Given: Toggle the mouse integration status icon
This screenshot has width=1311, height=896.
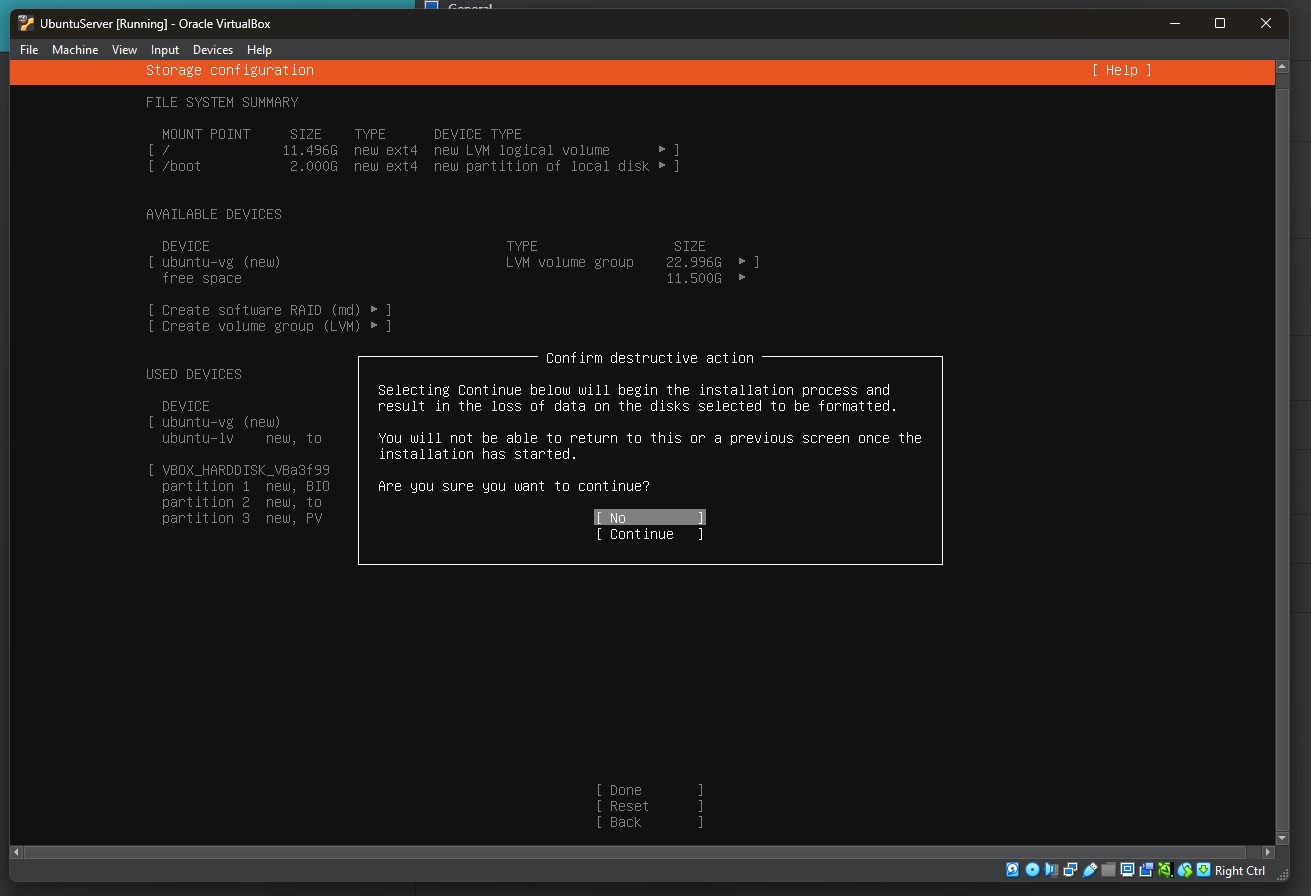Looking at the screenshot, I should click(1184, 870).
